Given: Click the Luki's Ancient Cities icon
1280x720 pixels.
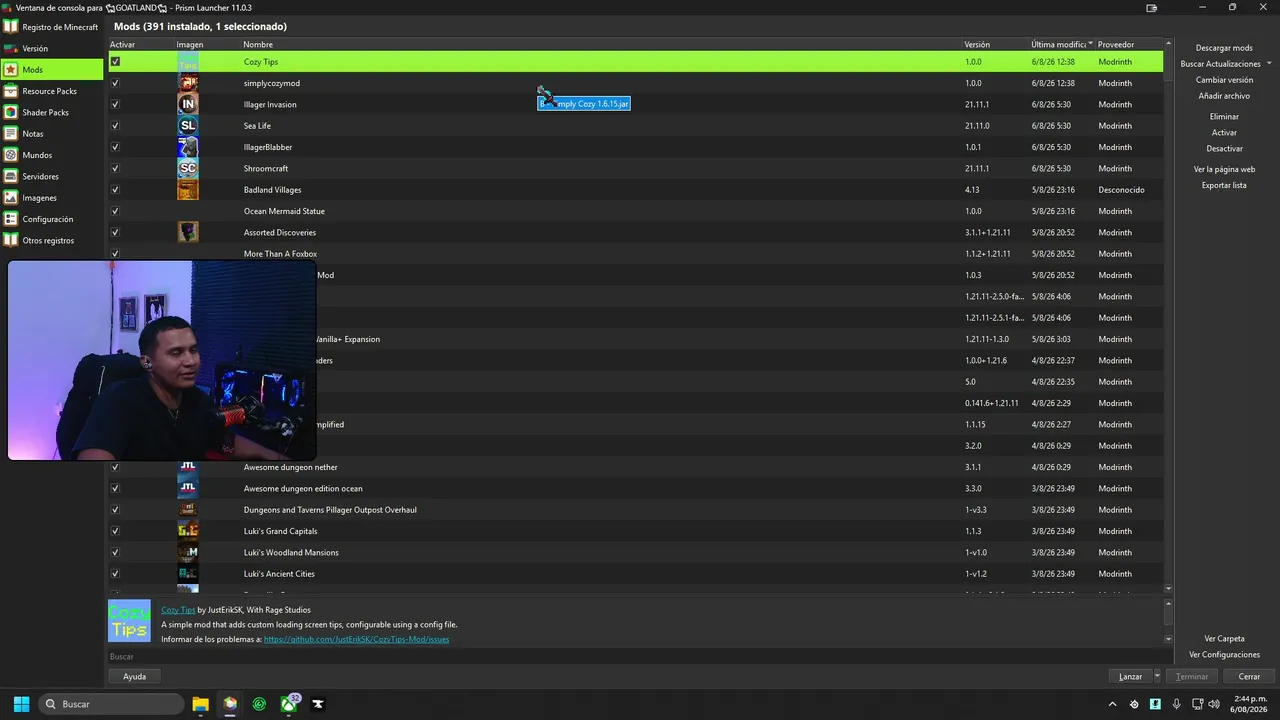Looking at the screenshot, I should point(188,574).
